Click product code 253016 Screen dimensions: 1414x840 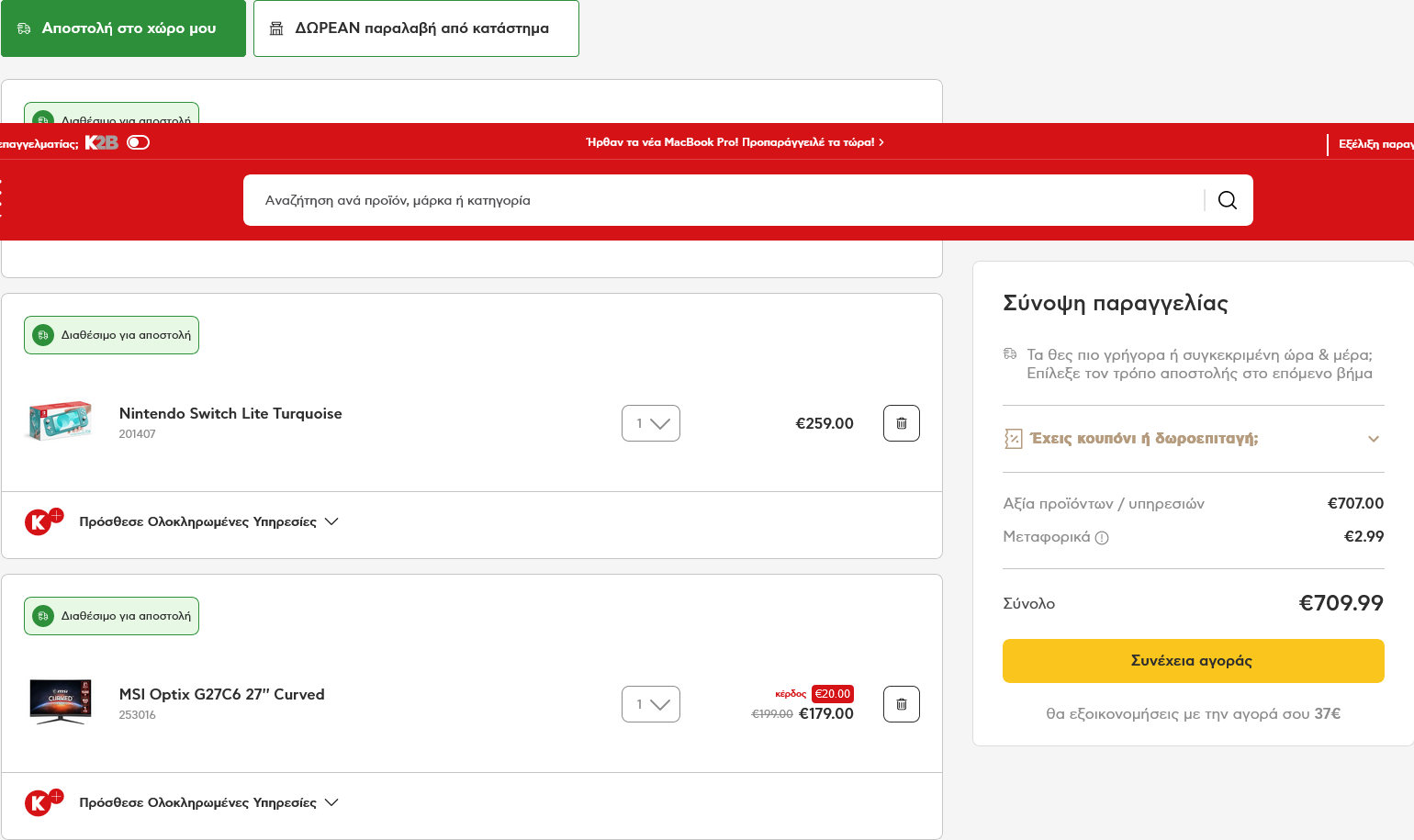[138, 715]
